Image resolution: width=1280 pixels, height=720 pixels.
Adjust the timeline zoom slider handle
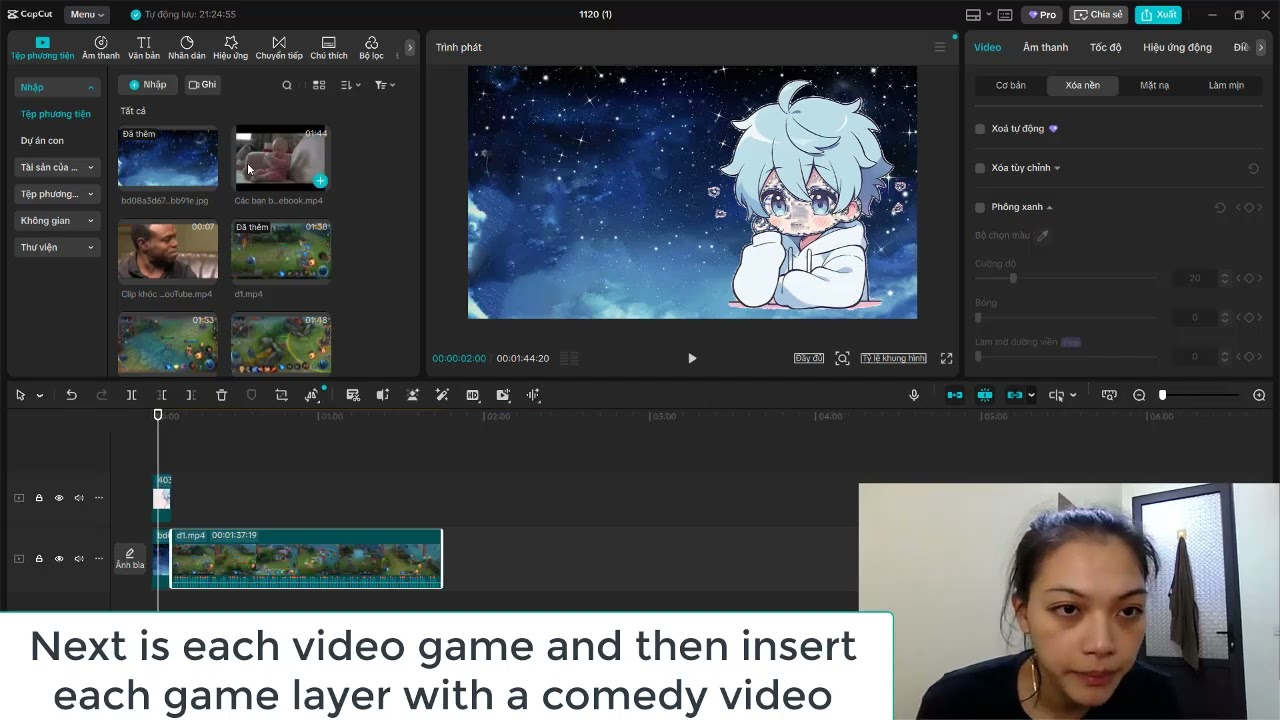(x=1162, y=395)
